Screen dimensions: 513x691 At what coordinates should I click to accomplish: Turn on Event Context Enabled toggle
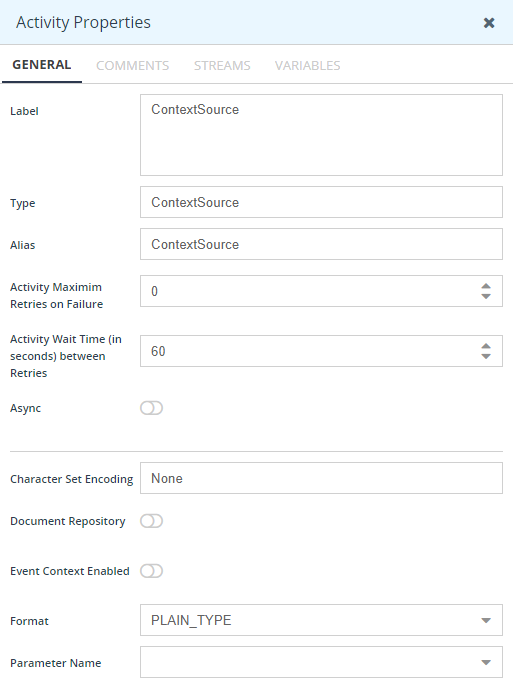152,571
